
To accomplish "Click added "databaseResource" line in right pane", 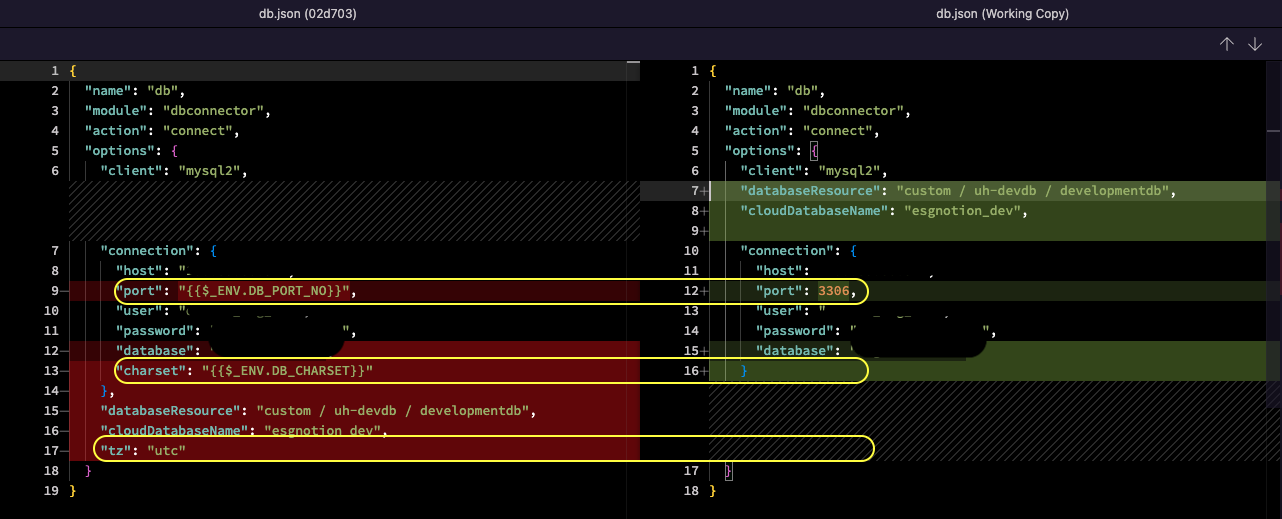I will (x=957, y=191).
